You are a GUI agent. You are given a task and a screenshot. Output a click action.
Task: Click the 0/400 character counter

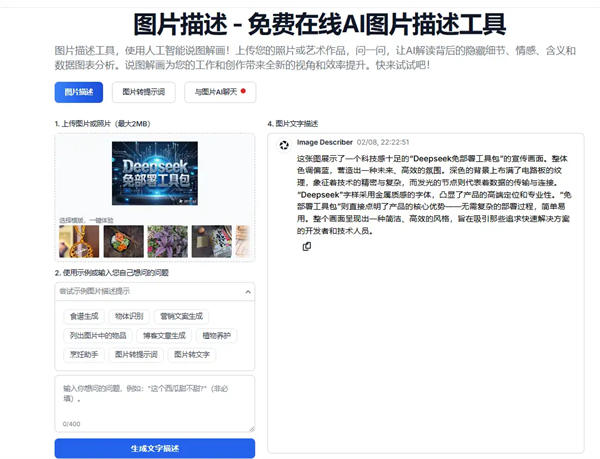tap(72, 424)
